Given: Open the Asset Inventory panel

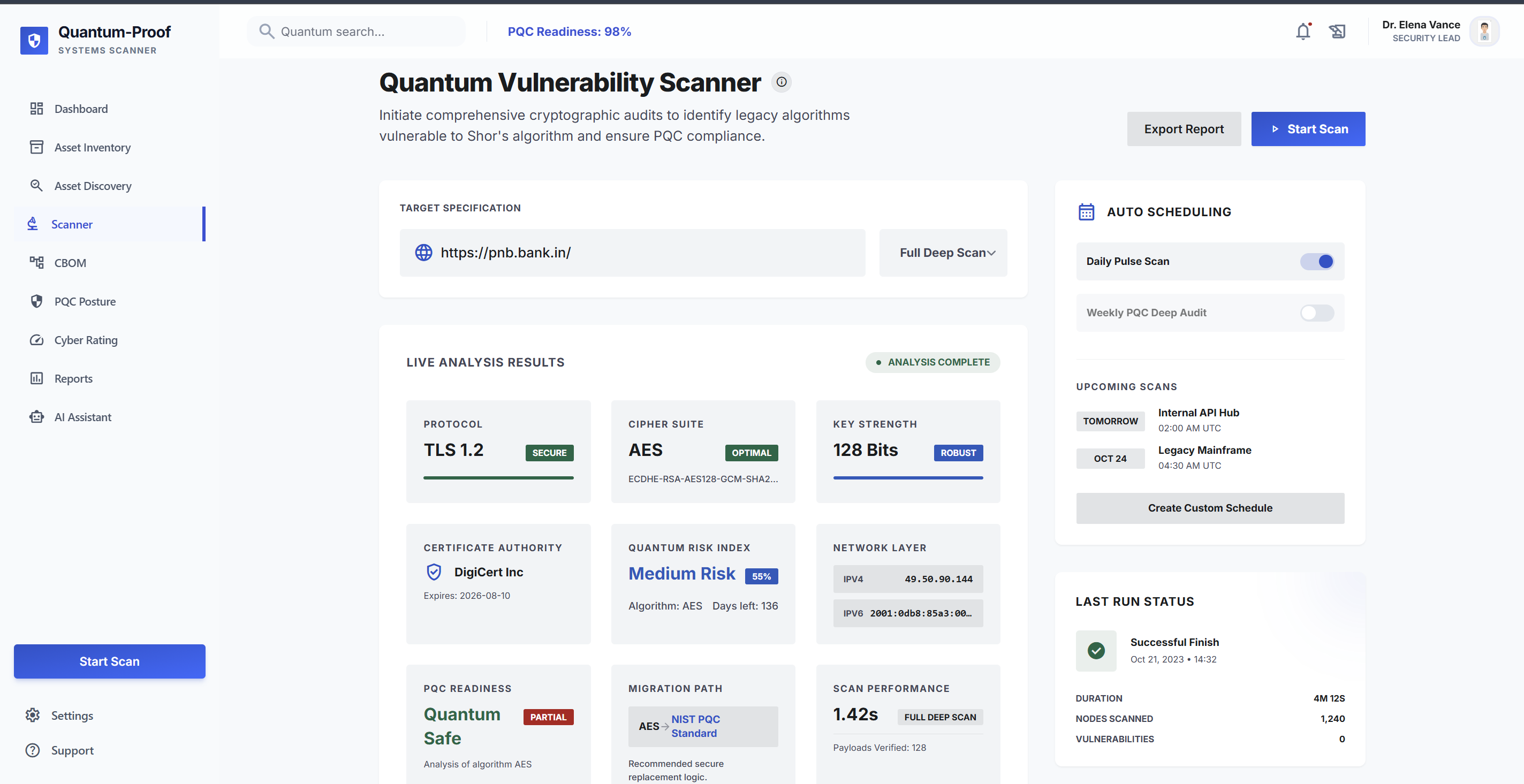Looking at the screenshot, I should (92, 147).
